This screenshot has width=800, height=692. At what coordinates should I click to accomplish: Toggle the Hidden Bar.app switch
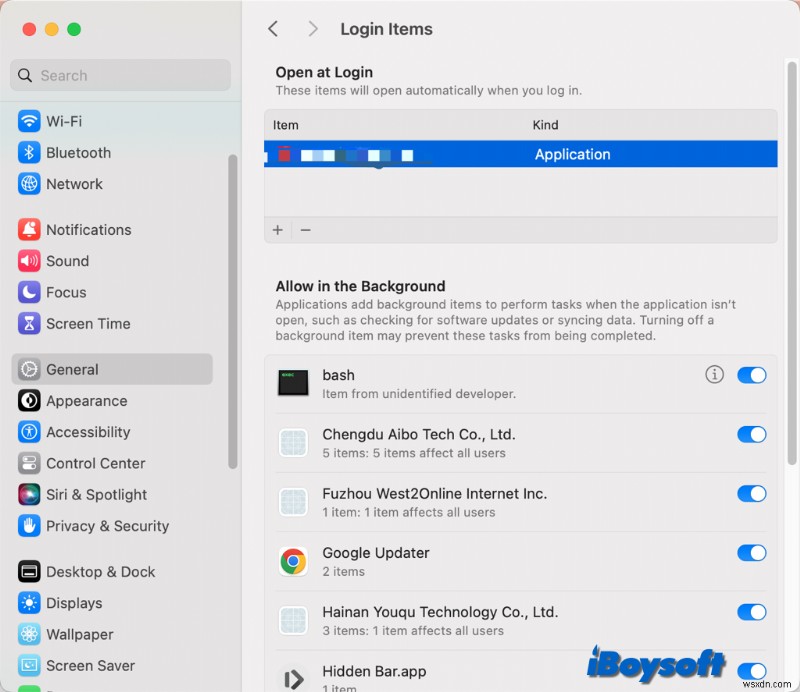pyautogui.click(x=752, y=671)
